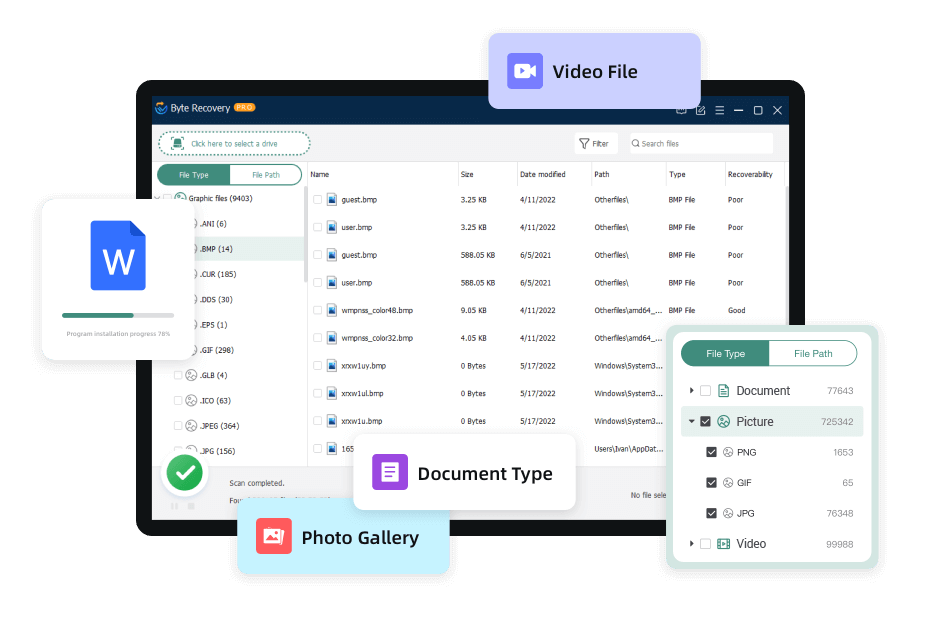Collapse the Graphic files (9403) tree node
941x629 pixels.
(x=157, y=198)
